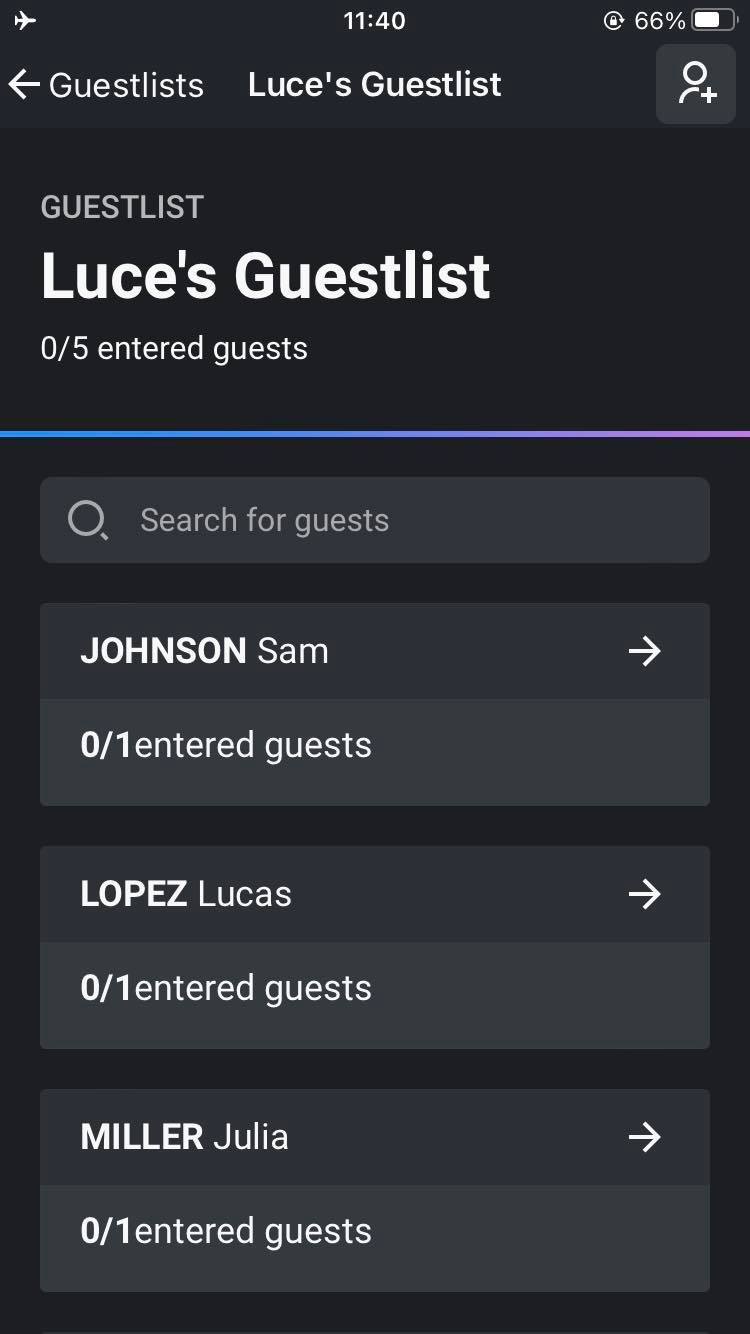Tap the rotation lock status icon

(x=614, y=20)
